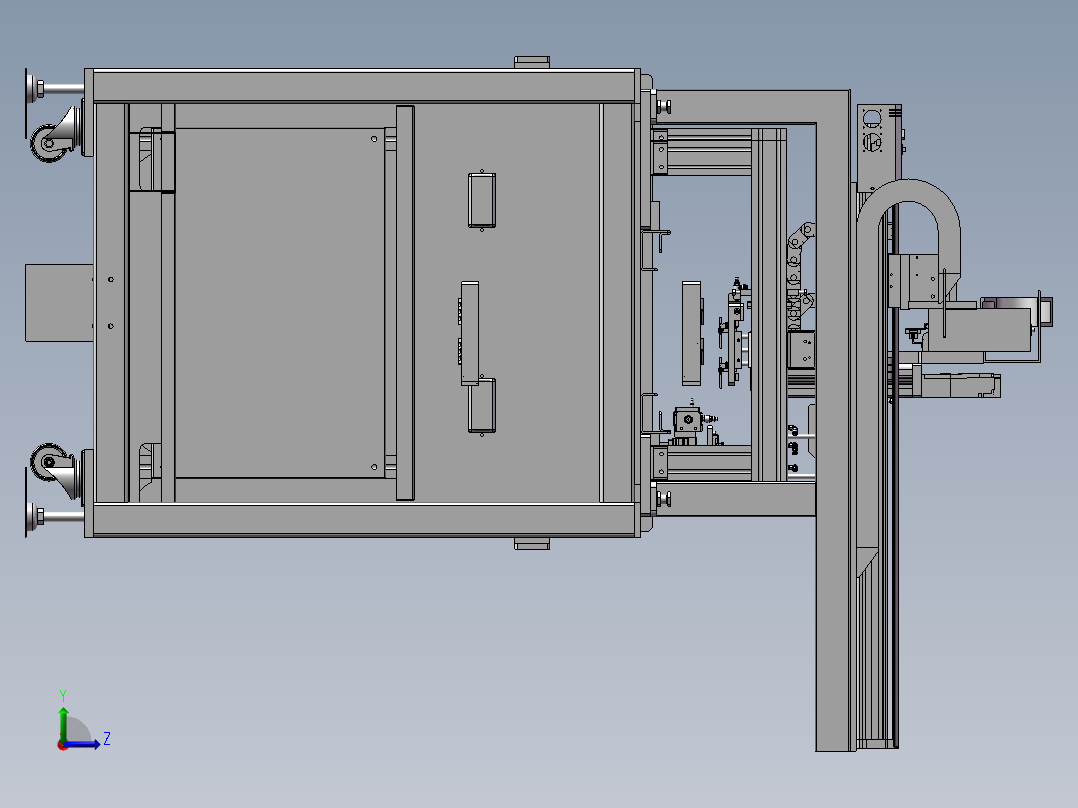
Task: Pick the tall vertical crossbar beside the panel
Action: [x=405, y=303]
